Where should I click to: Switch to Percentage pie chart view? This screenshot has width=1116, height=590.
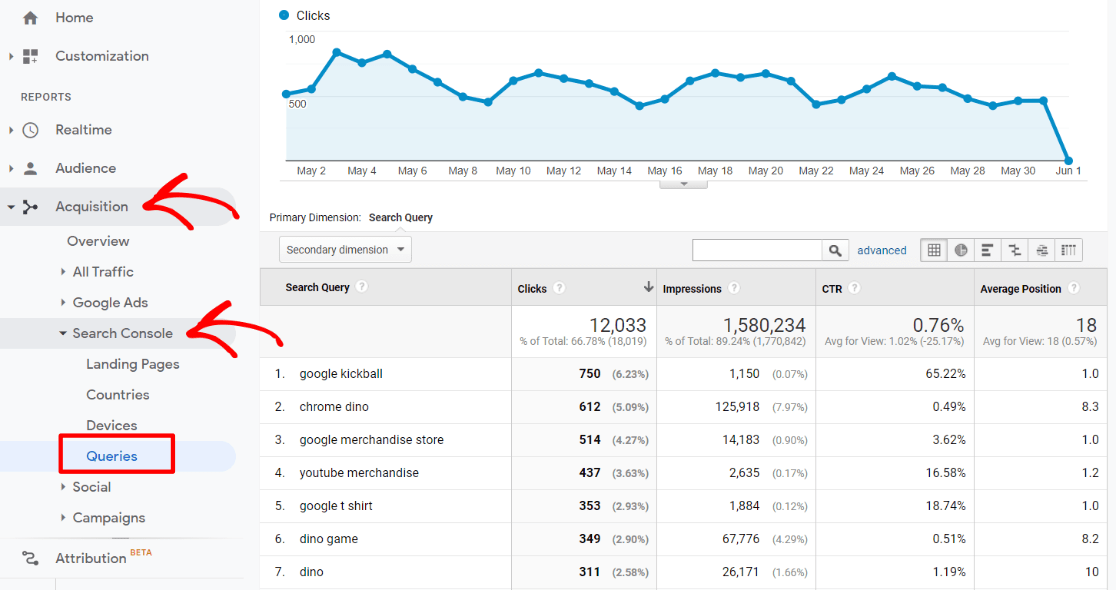(x=961, y=250)
